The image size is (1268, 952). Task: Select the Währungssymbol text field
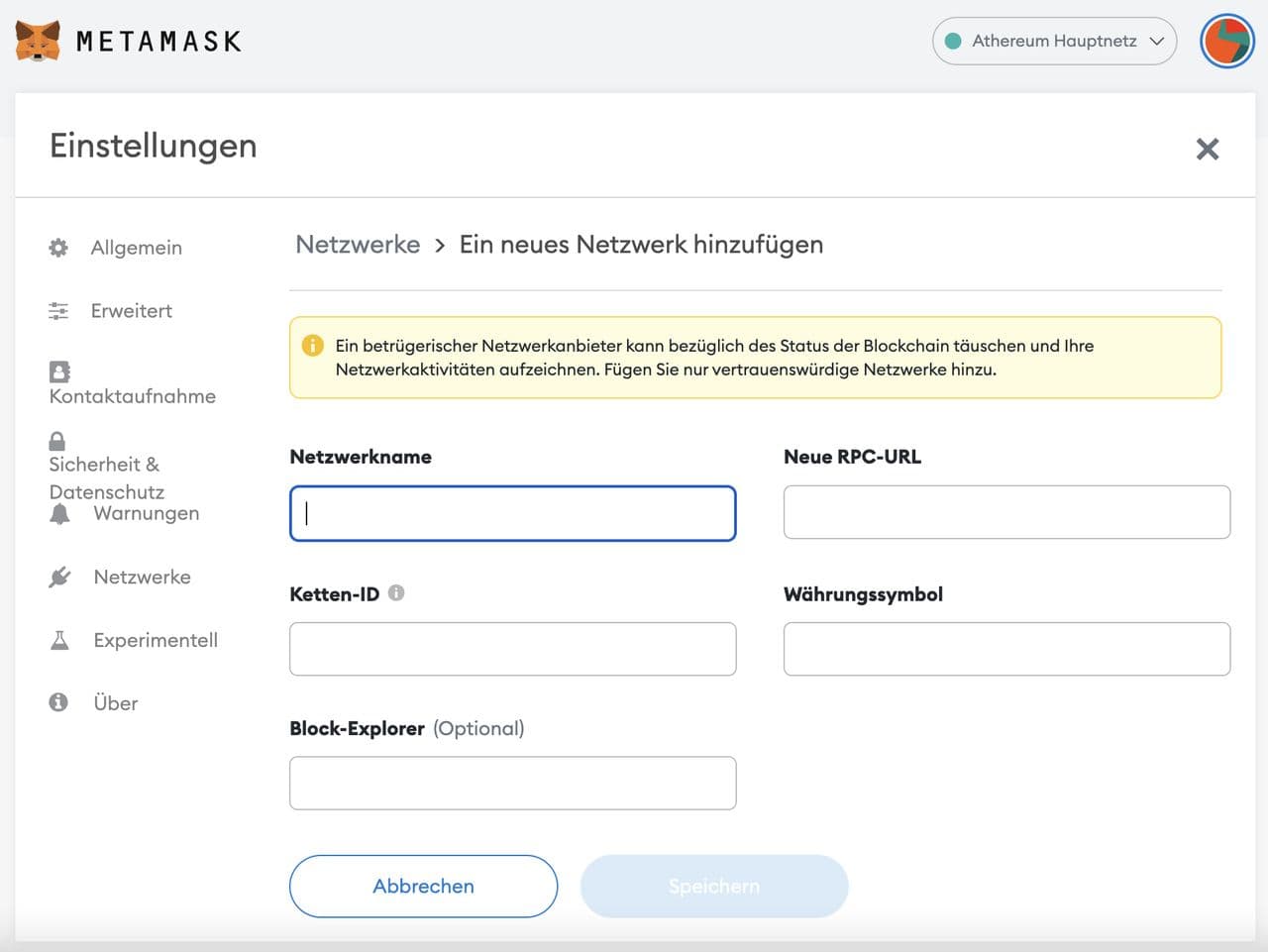pyautogui.click(x=1006, y=649)
